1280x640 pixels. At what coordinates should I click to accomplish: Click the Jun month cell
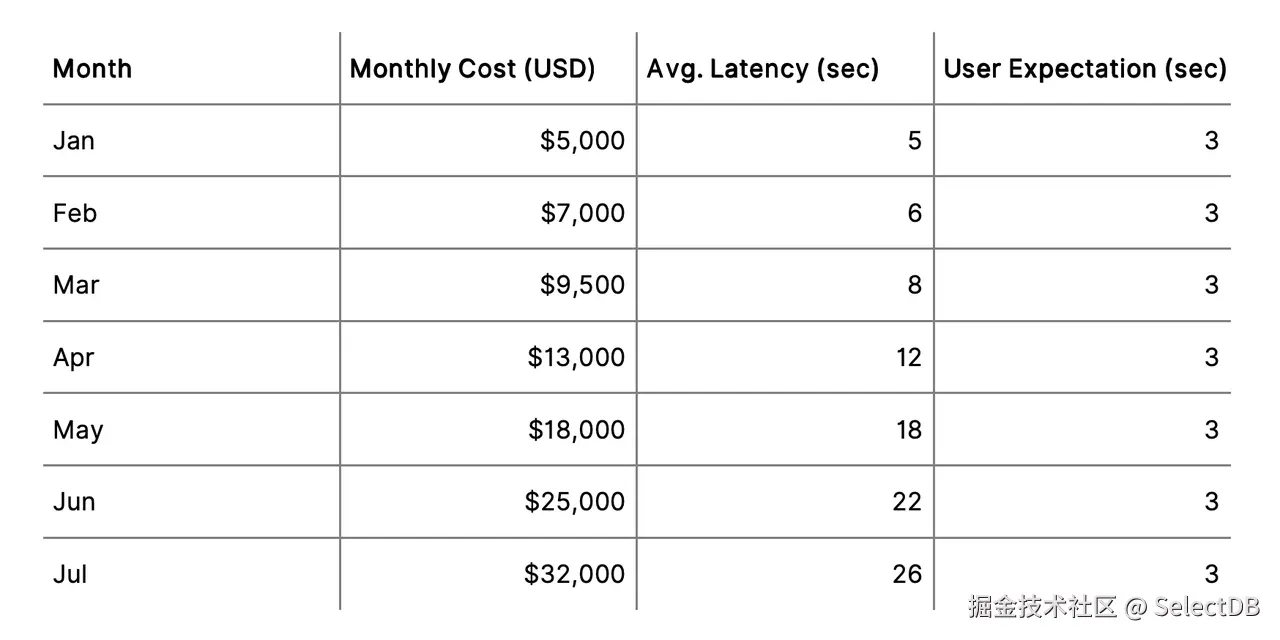click(74, 502)
